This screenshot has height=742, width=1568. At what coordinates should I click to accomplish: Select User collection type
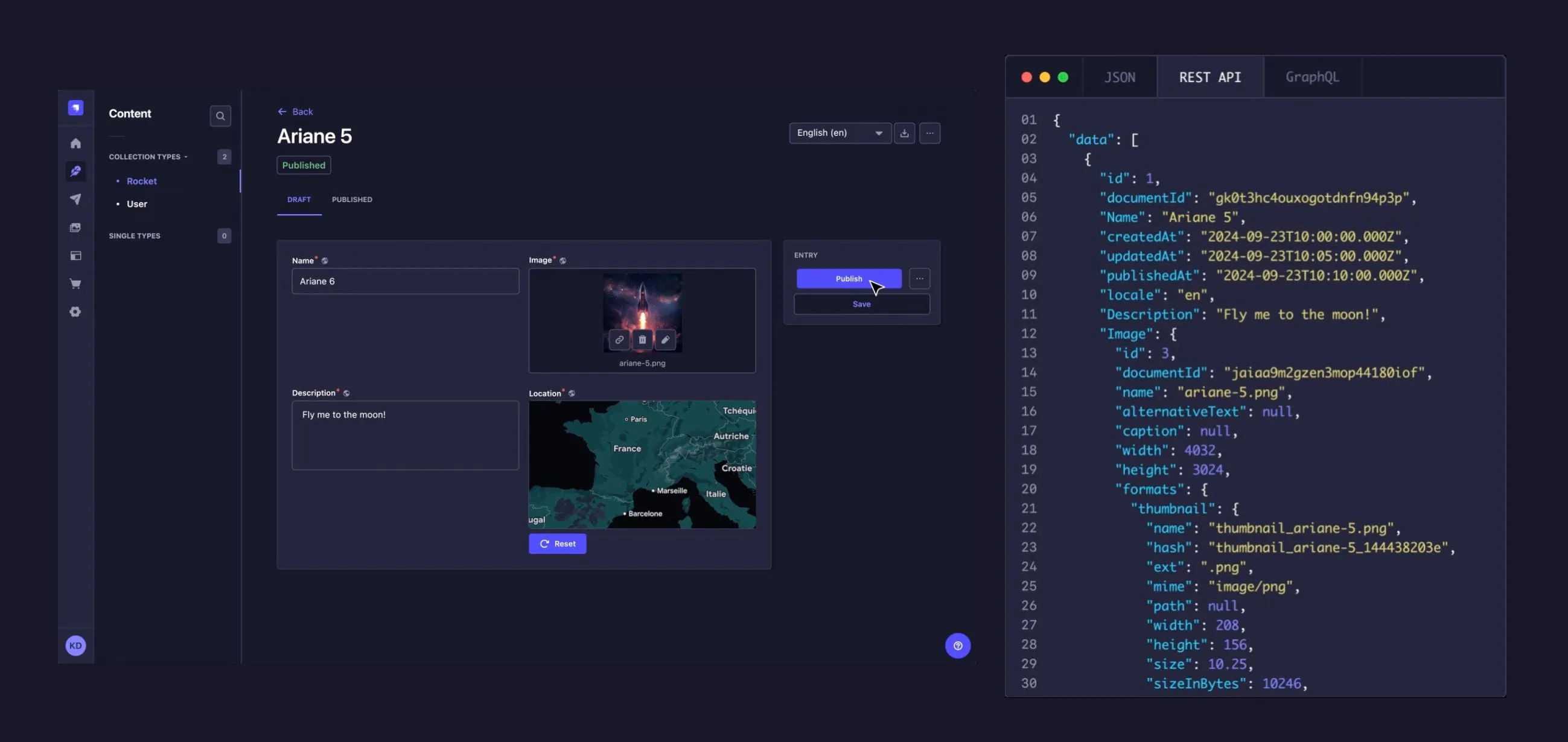pos(137,204)
